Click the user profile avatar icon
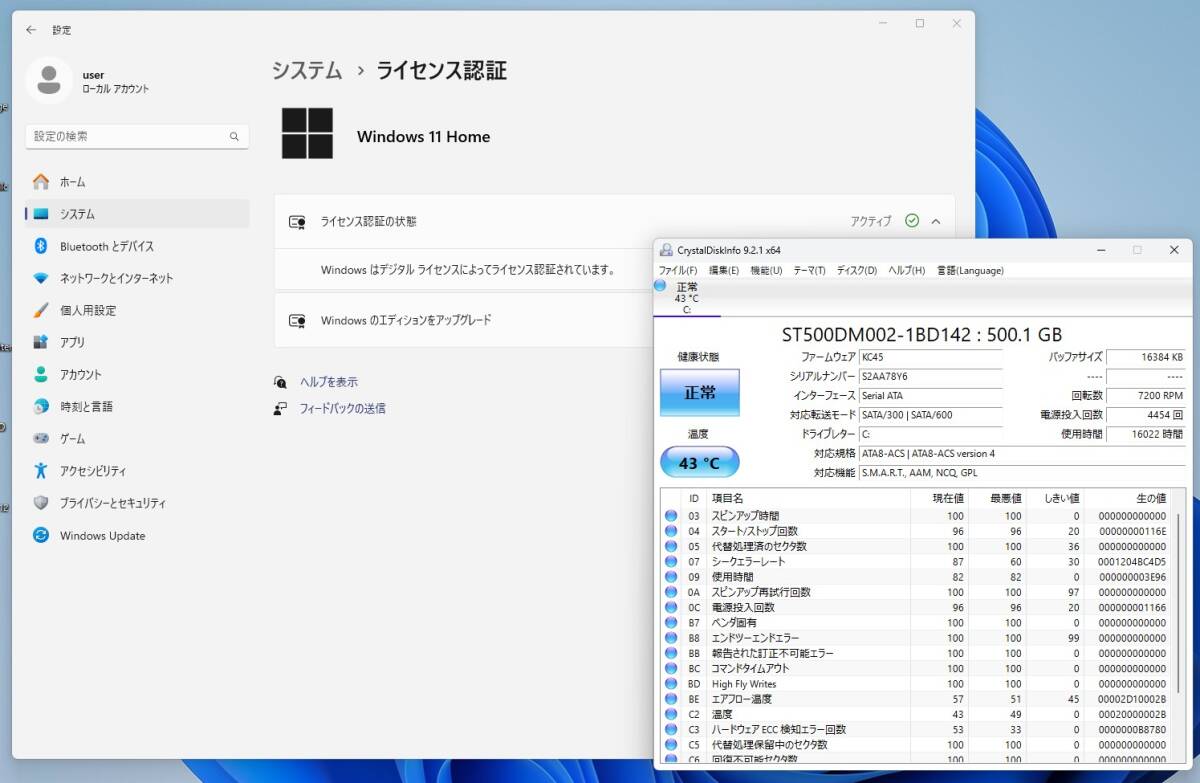This screenshot has width=1200, height=783. pyautogui.click(x=48, y=81)
